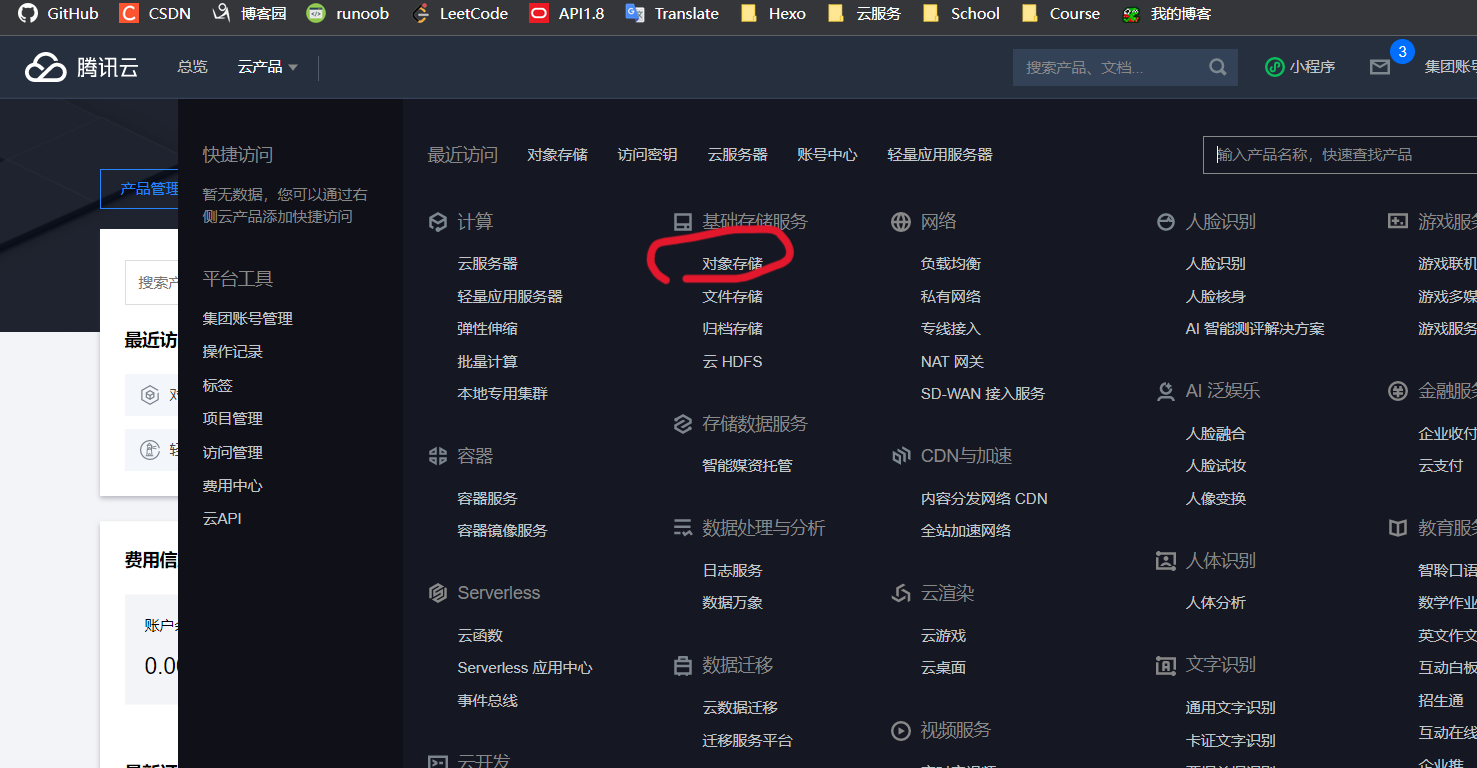1477x768 pixels.
Task: Open 内容分发网络 CDN
Action: click(x=984, y=499)
